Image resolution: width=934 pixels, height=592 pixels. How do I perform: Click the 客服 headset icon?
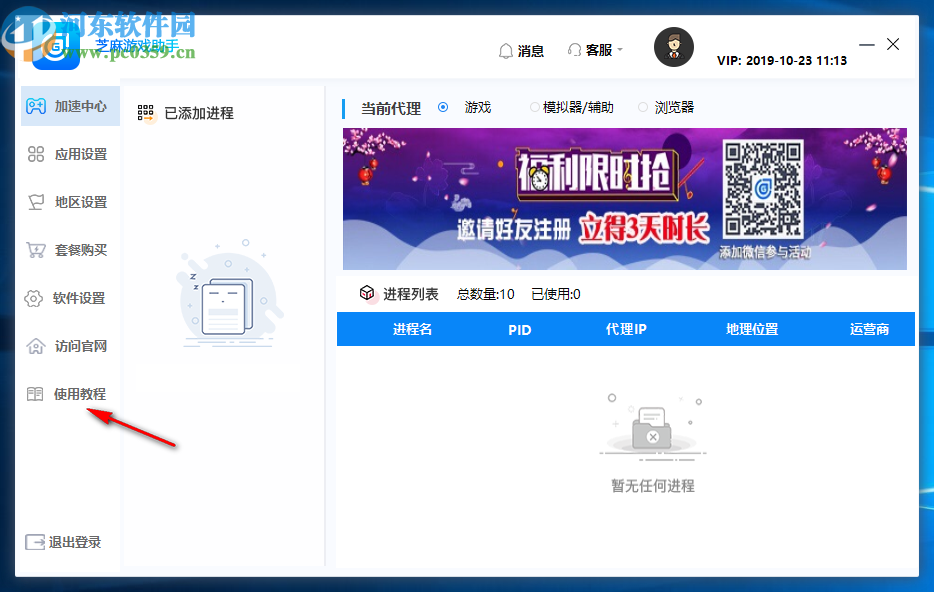click(x=575, y=50)
